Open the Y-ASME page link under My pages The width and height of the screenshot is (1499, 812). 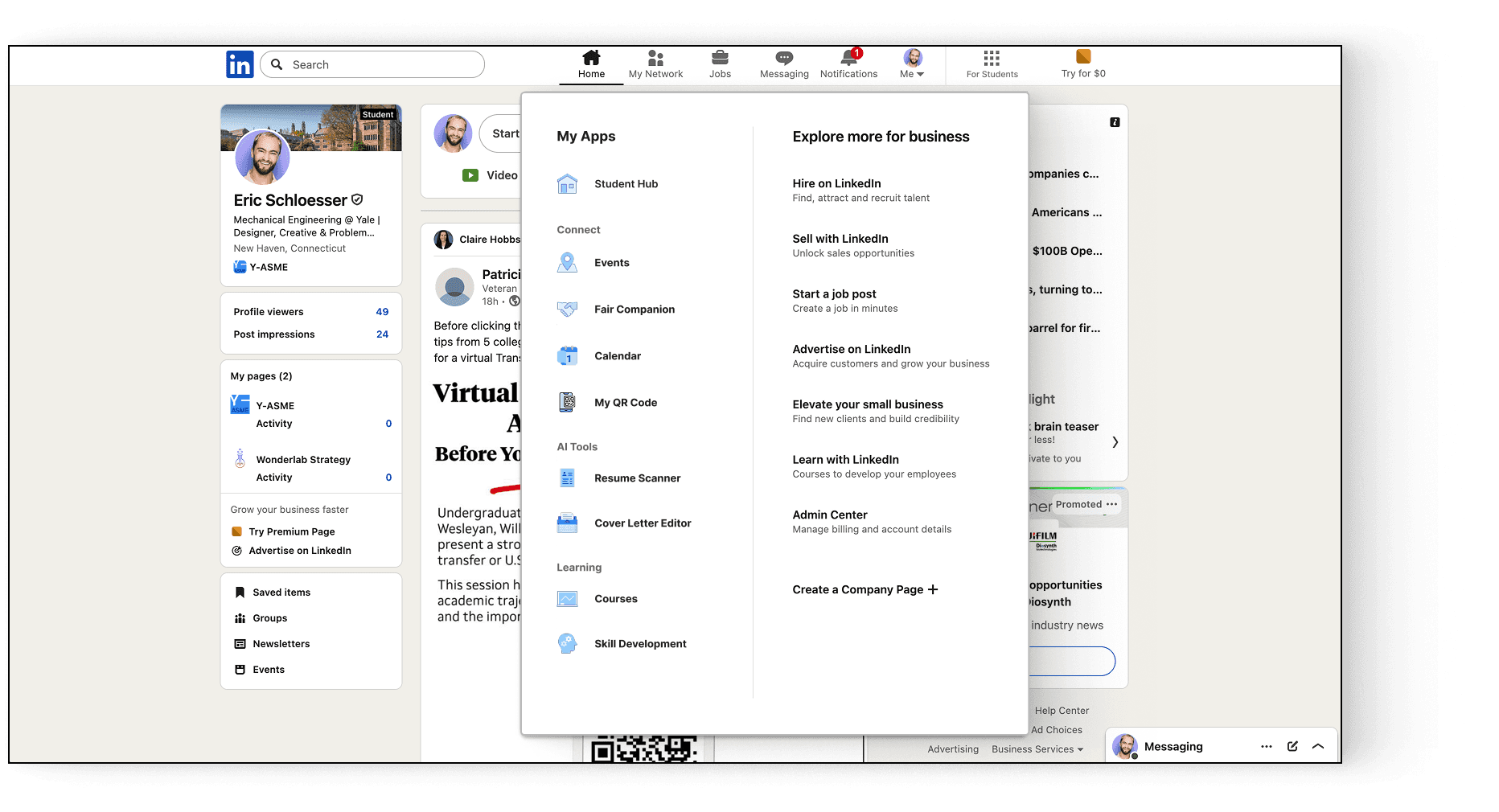(275, 406)
